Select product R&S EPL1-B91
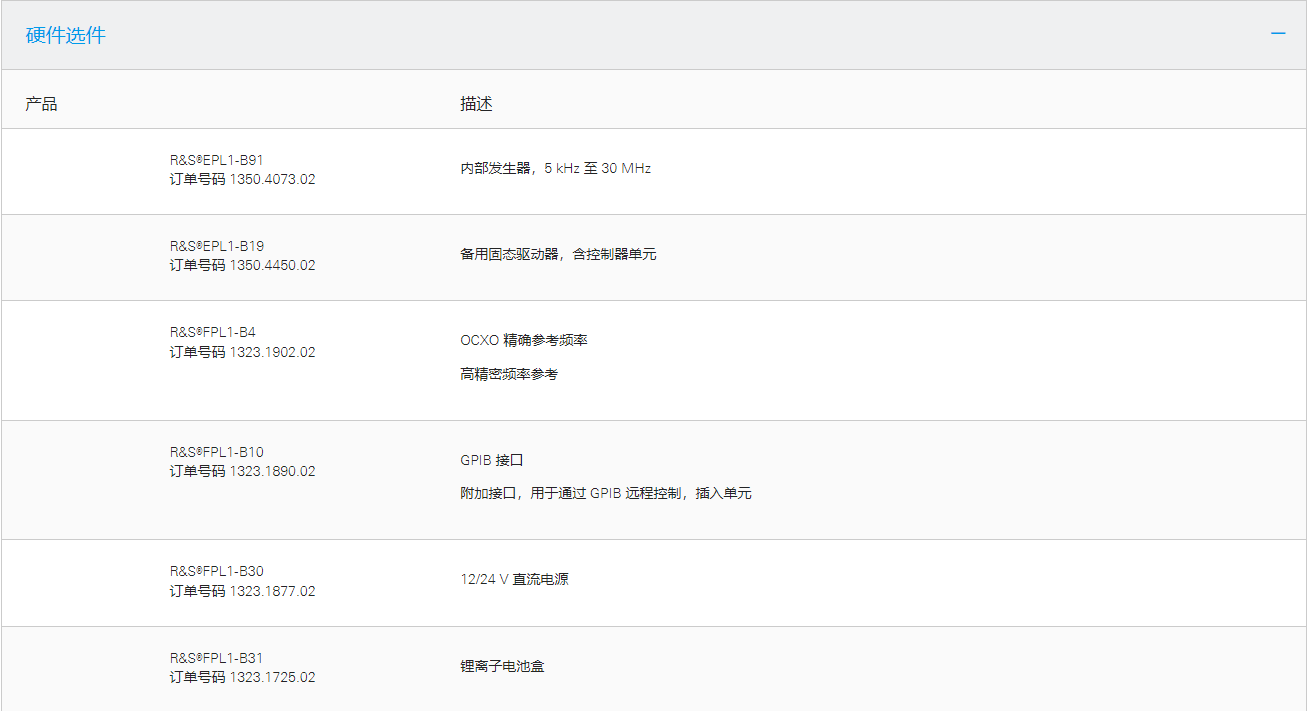 point(216,160)
